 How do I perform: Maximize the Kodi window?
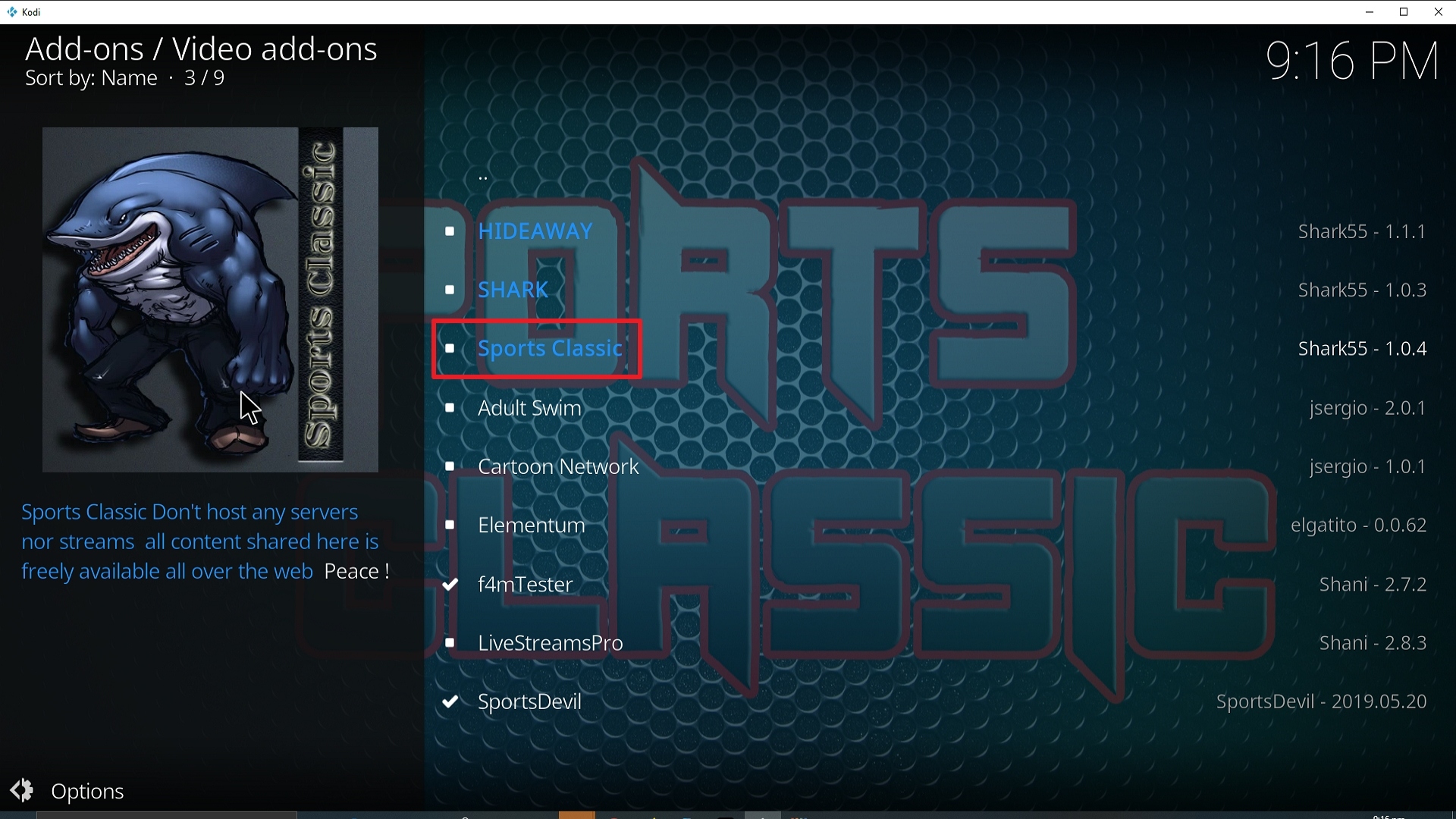[x=1404, y=12]
